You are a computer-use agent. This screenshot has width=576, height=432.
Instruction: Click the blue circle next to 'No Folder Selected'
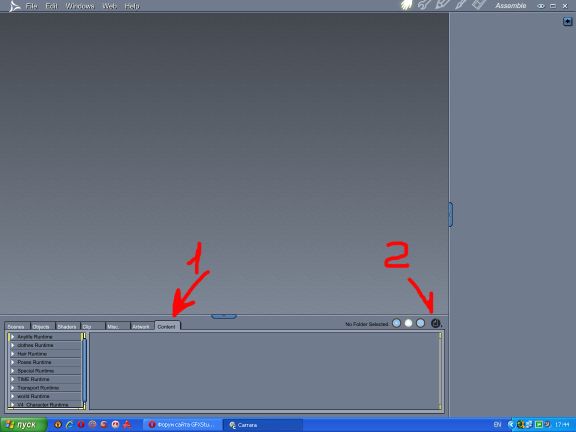(396, 323)
